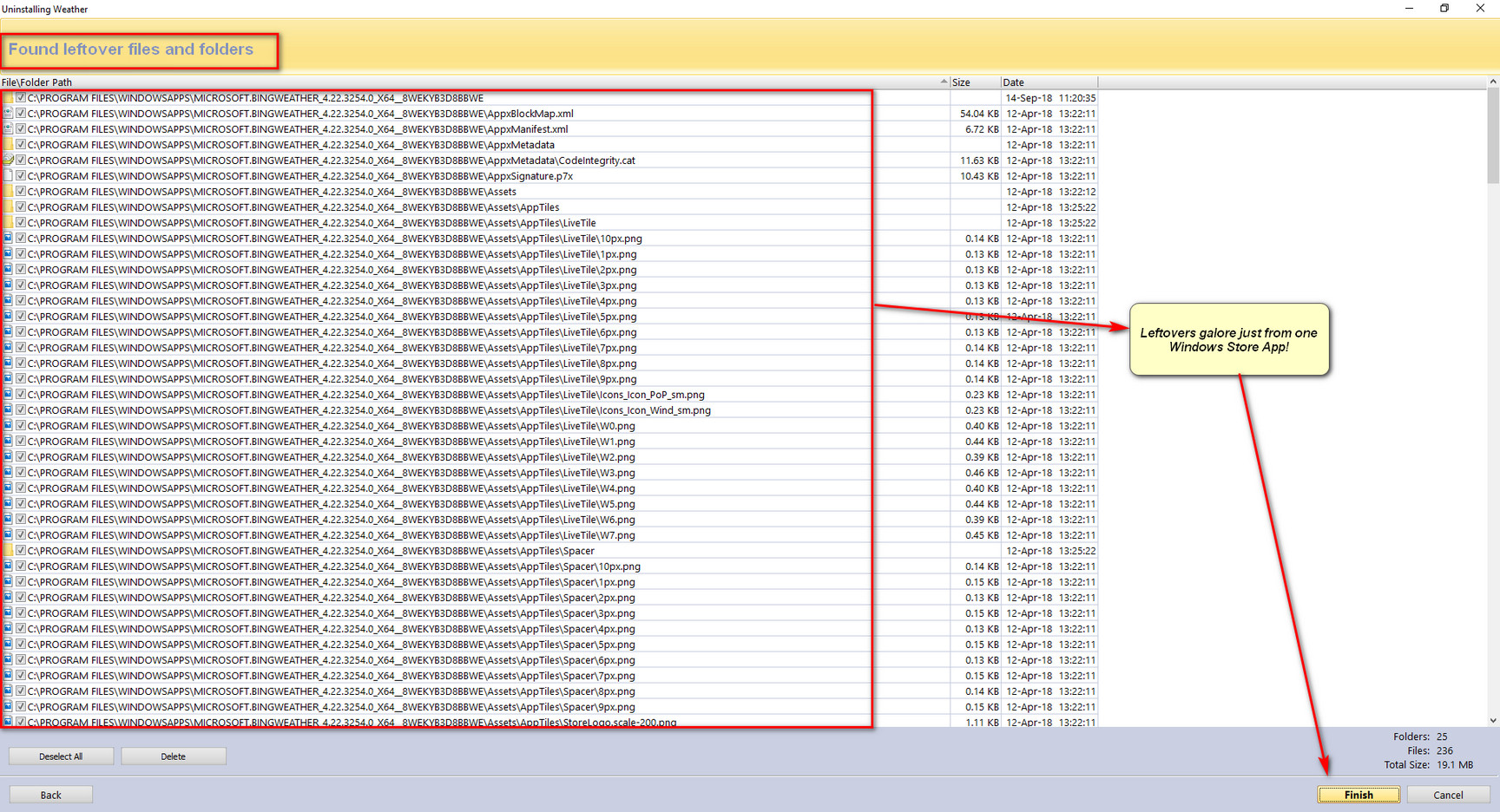Select the StoreLogo.scale-200.png path row
Screen dimensions: 1500x812
point(352,722)
